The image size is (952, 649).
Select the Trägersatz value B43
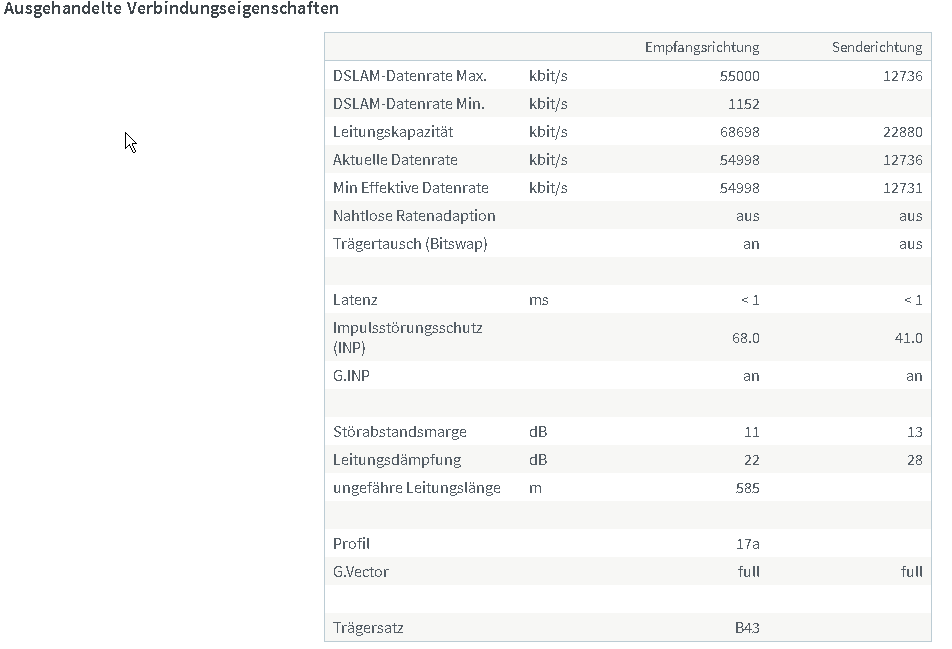(747, 628)
